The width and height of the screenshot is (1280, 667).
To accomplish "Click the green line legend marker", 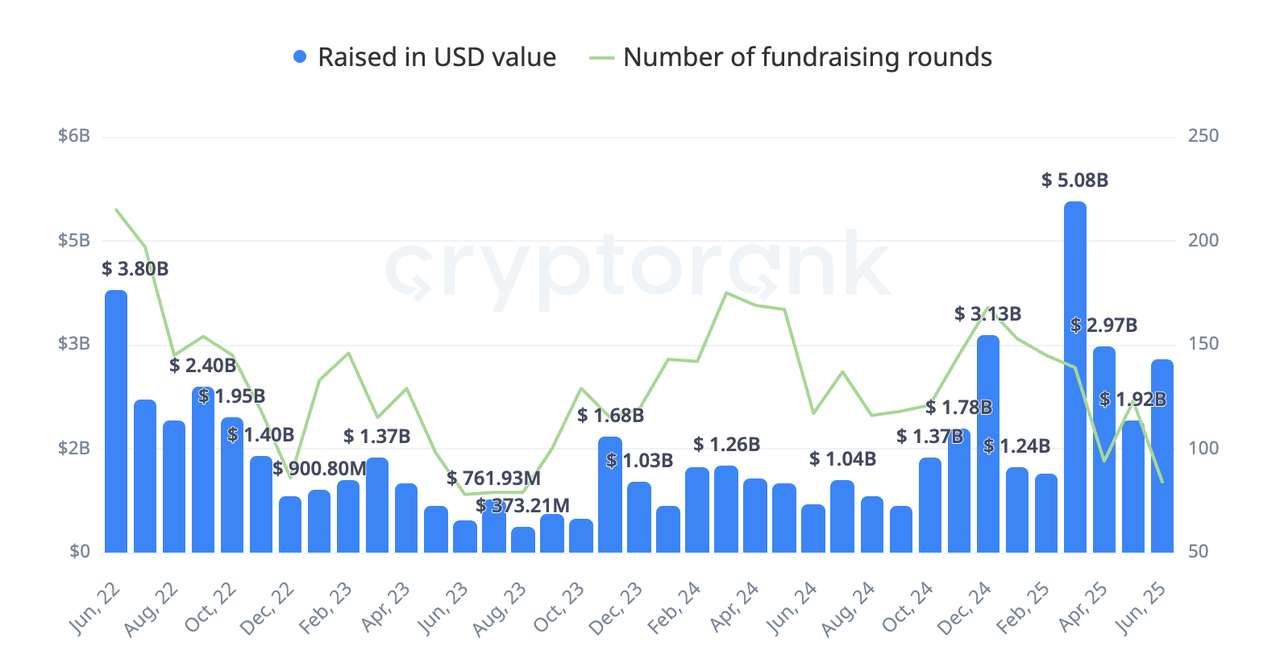I will [x=601, y=58].
